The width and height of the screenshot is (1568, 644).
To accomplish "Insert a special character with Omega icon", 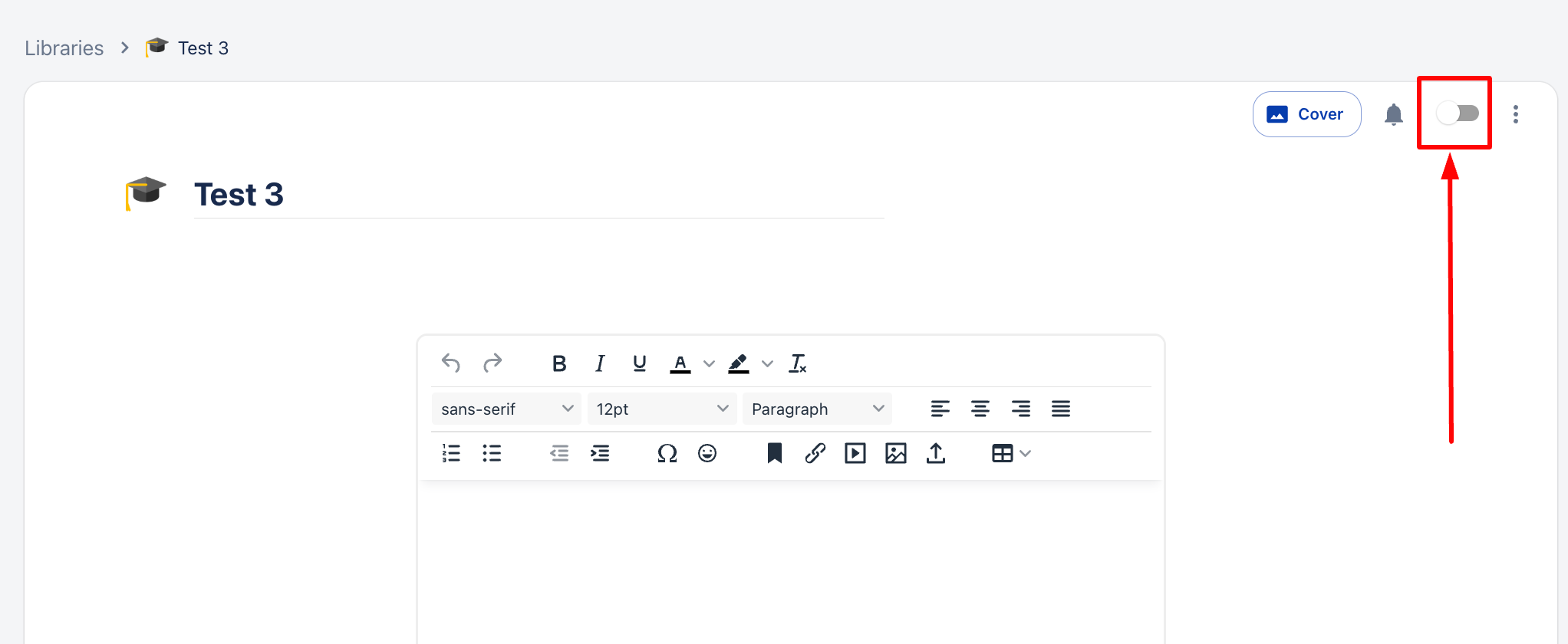I will (x=667, y=454).
